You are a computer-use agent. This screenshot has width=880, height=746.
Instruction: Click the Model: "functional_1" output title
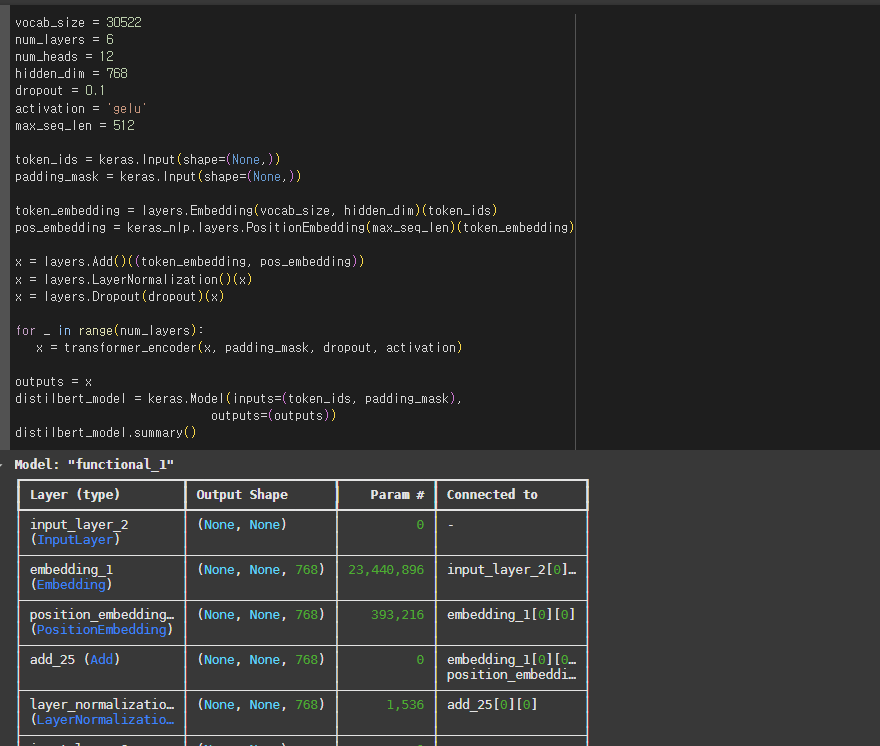(94, 464)
